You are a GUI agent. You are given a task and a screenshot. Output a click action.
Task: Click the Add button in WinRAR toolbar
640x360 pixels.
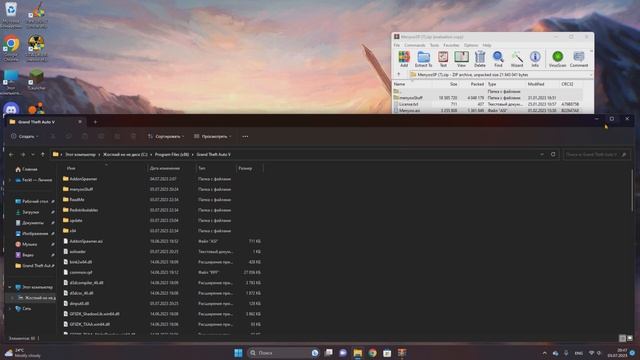(404, 59)
